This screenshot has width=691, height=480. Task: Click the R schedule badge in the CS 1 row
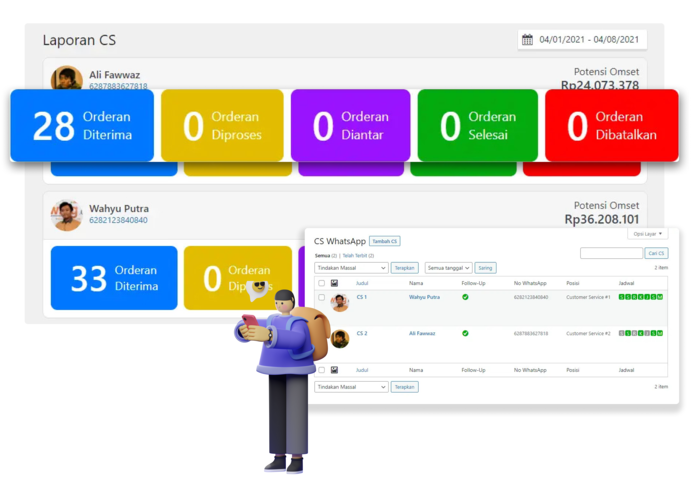click(x=634, y=297)
